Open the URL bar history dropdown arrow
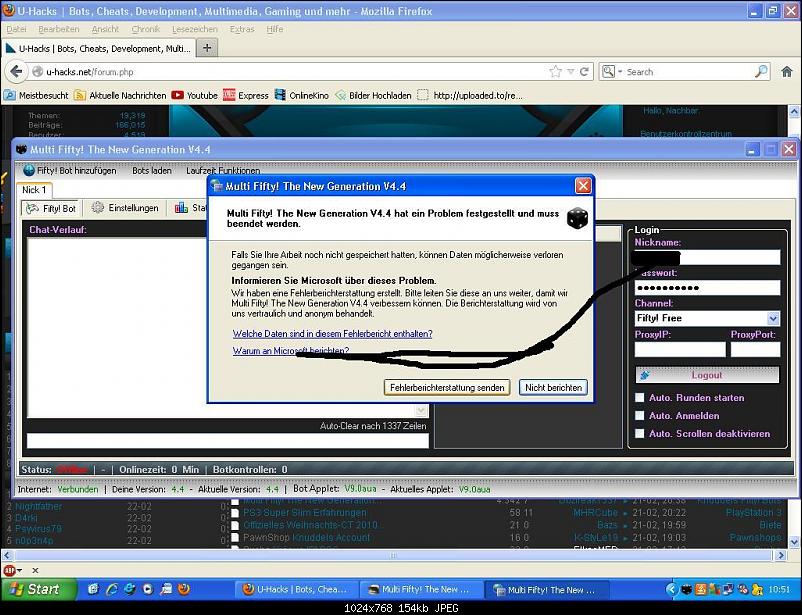The width and height of the screenshot is (802, 615). click(x=571, y=72)
